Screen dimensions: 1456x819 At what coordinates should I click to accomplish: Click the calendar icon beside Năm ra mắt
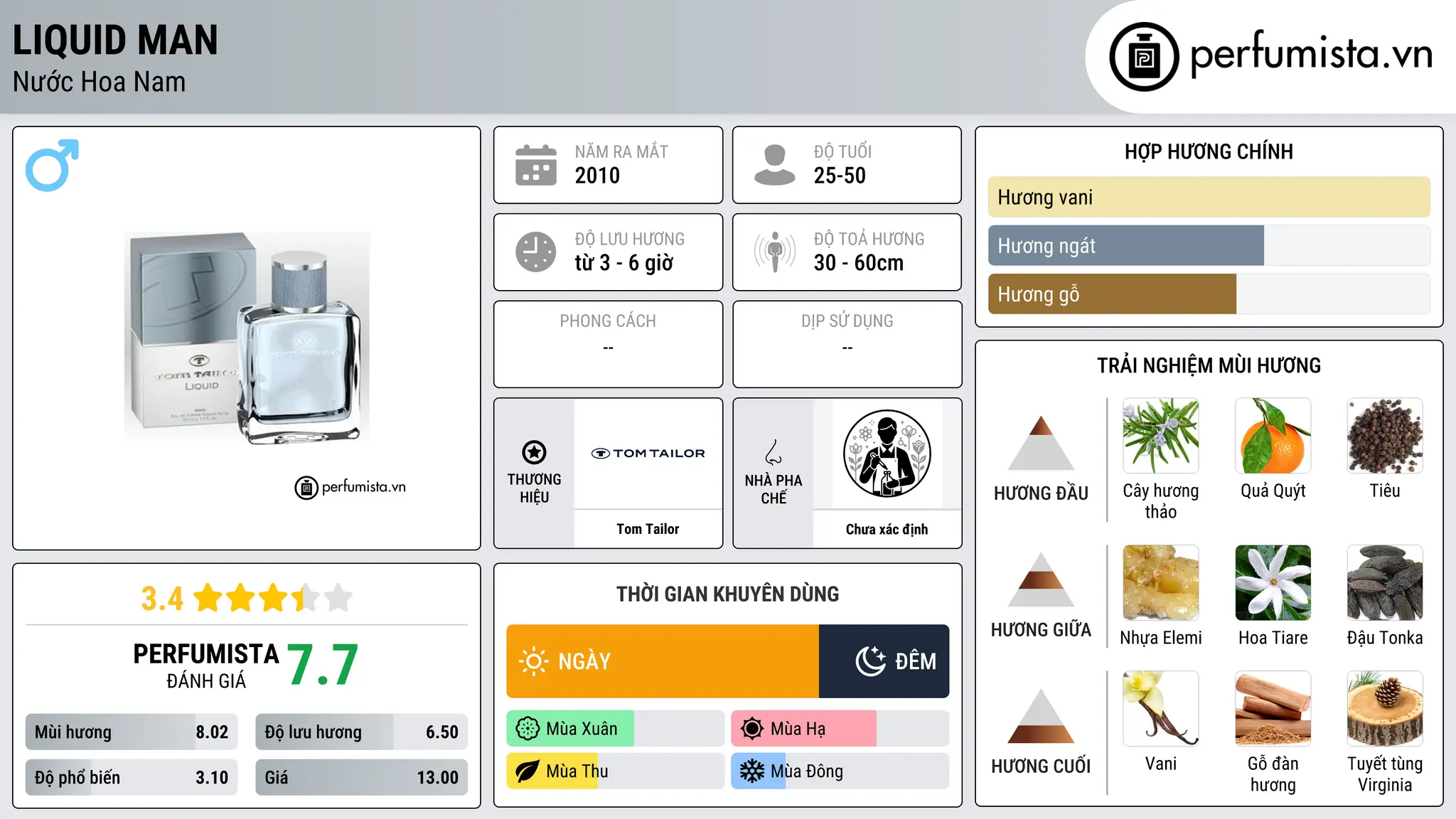point(536,165)
